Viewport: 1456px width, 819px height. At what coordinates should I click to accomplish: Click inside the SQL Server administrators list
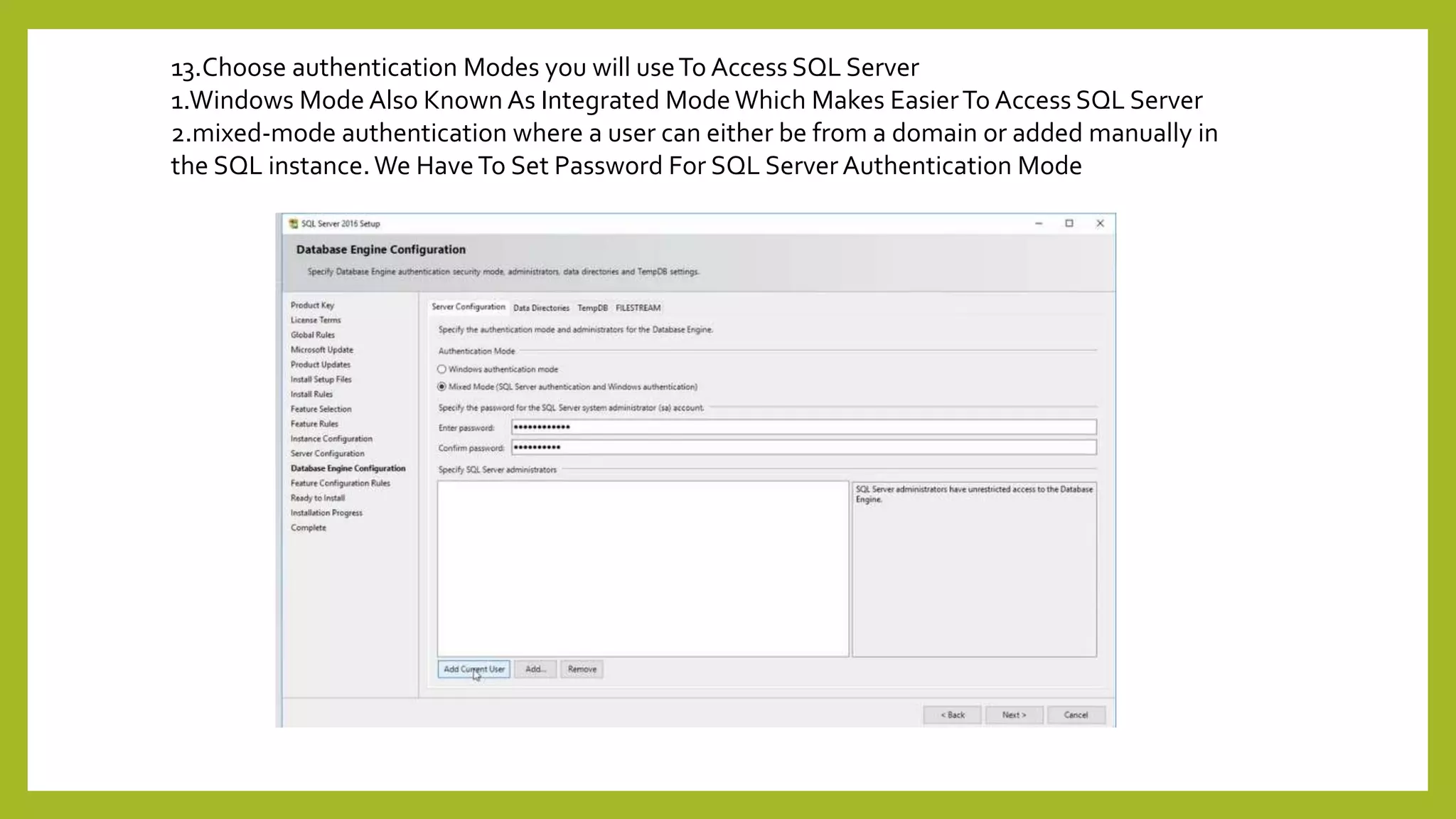pos(643,569)
